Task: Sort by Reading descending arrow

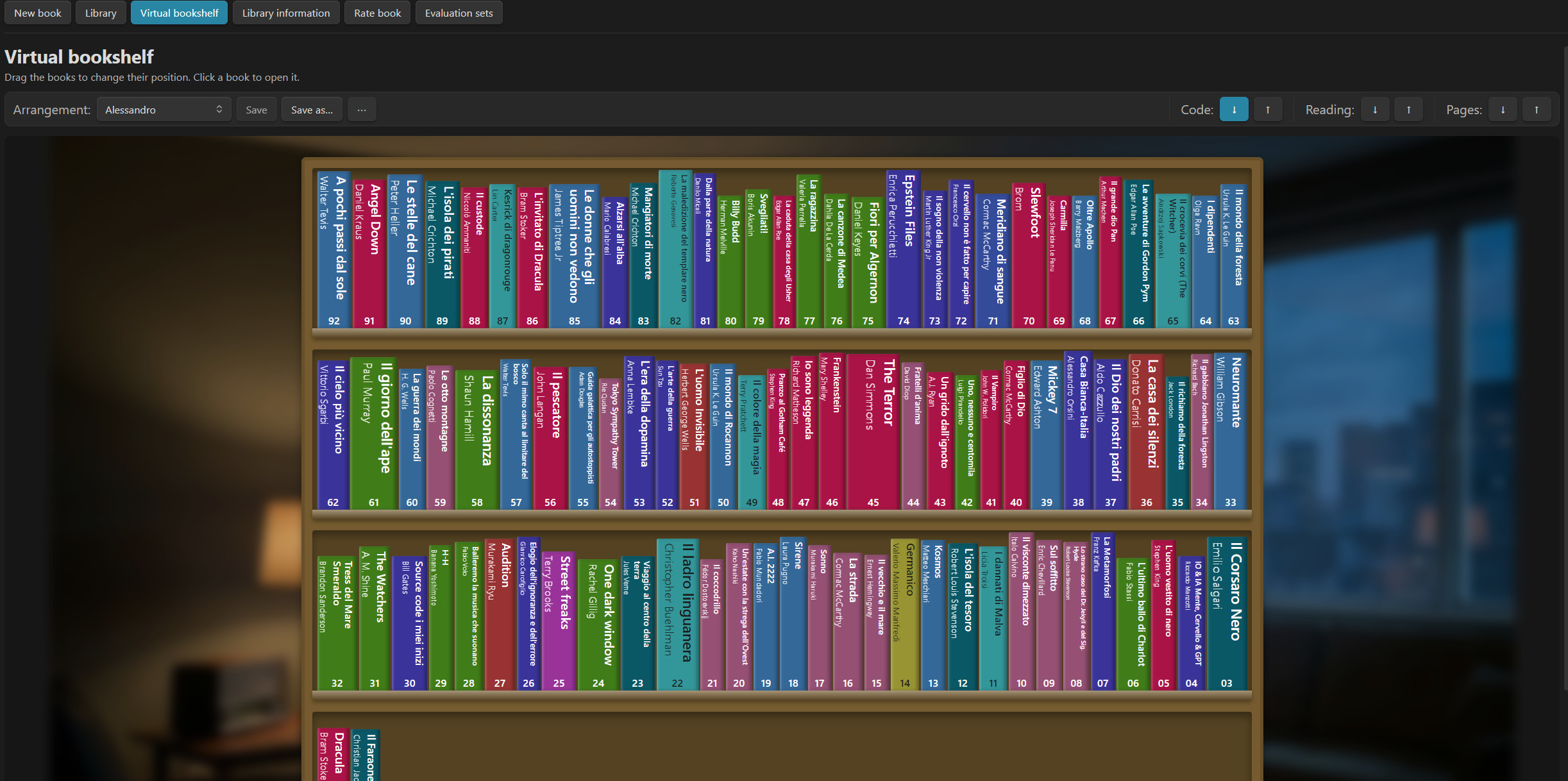Action: tap(1374, 110)
